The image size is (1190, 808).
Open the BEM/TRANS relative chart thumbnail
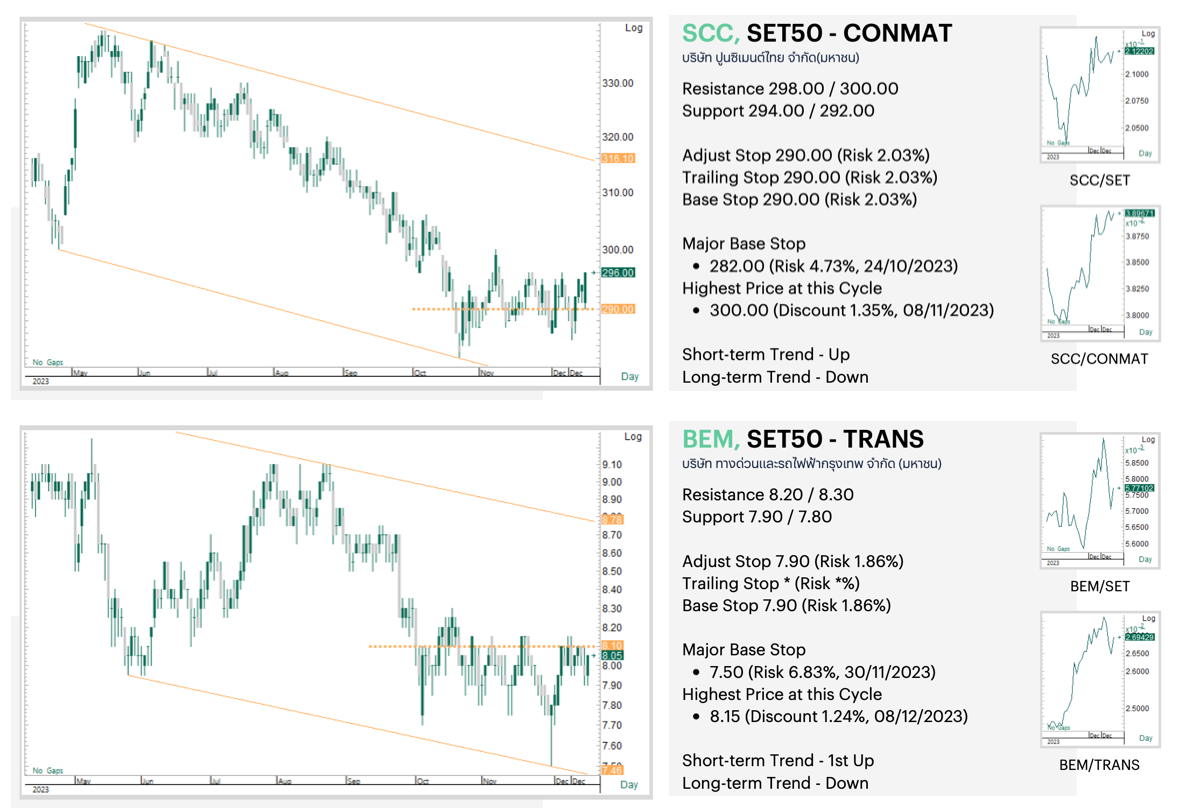[x=1100, y=680]
